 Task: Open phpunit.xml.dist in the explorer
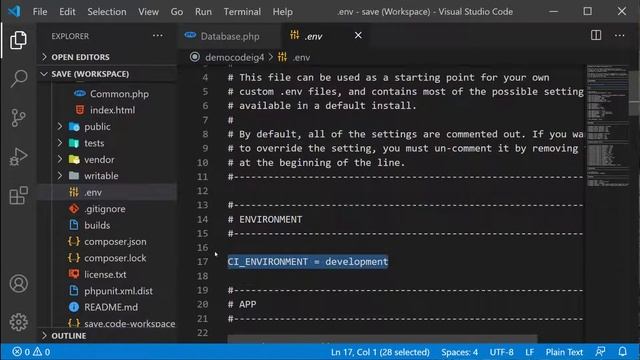118,291
